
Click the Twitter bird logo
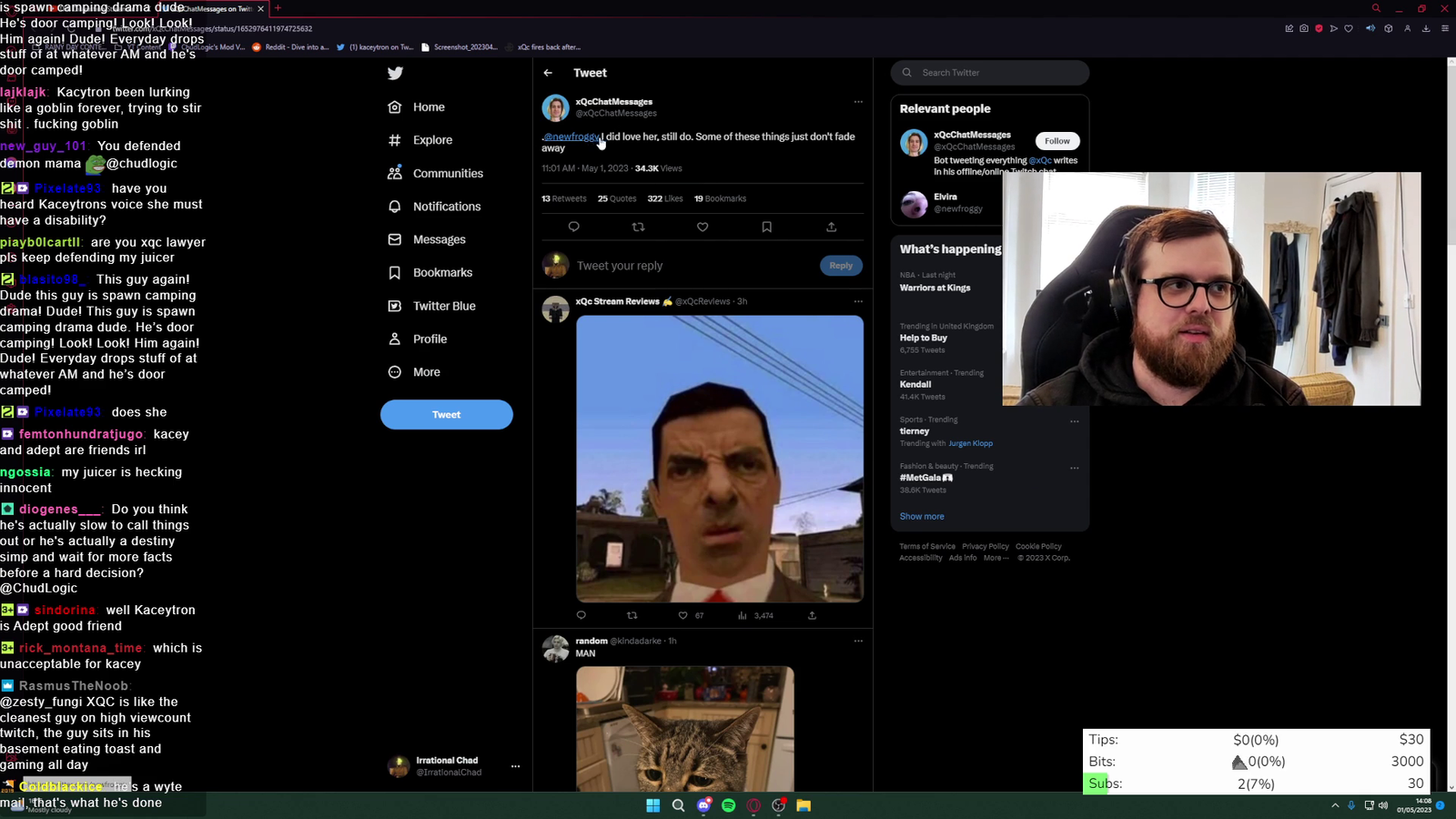pos(395,74)
